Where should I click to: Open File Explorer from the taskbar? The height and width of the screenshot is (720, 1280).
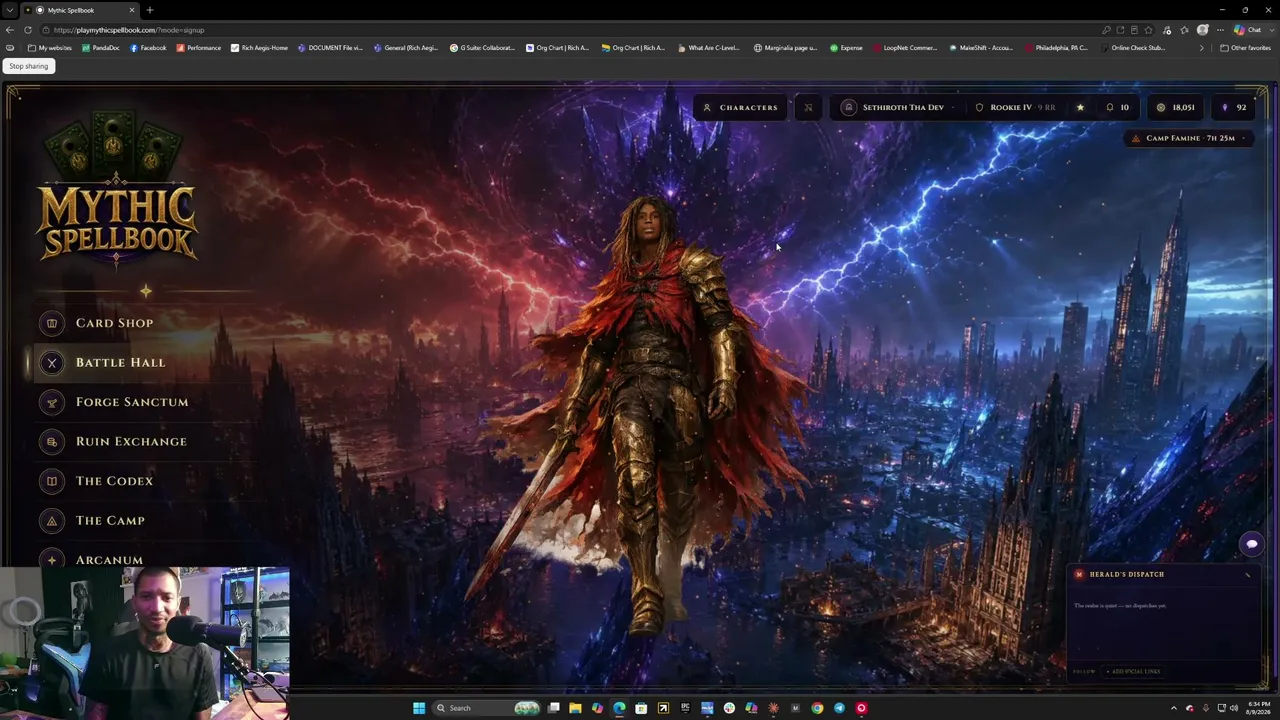tap(575, 708)
